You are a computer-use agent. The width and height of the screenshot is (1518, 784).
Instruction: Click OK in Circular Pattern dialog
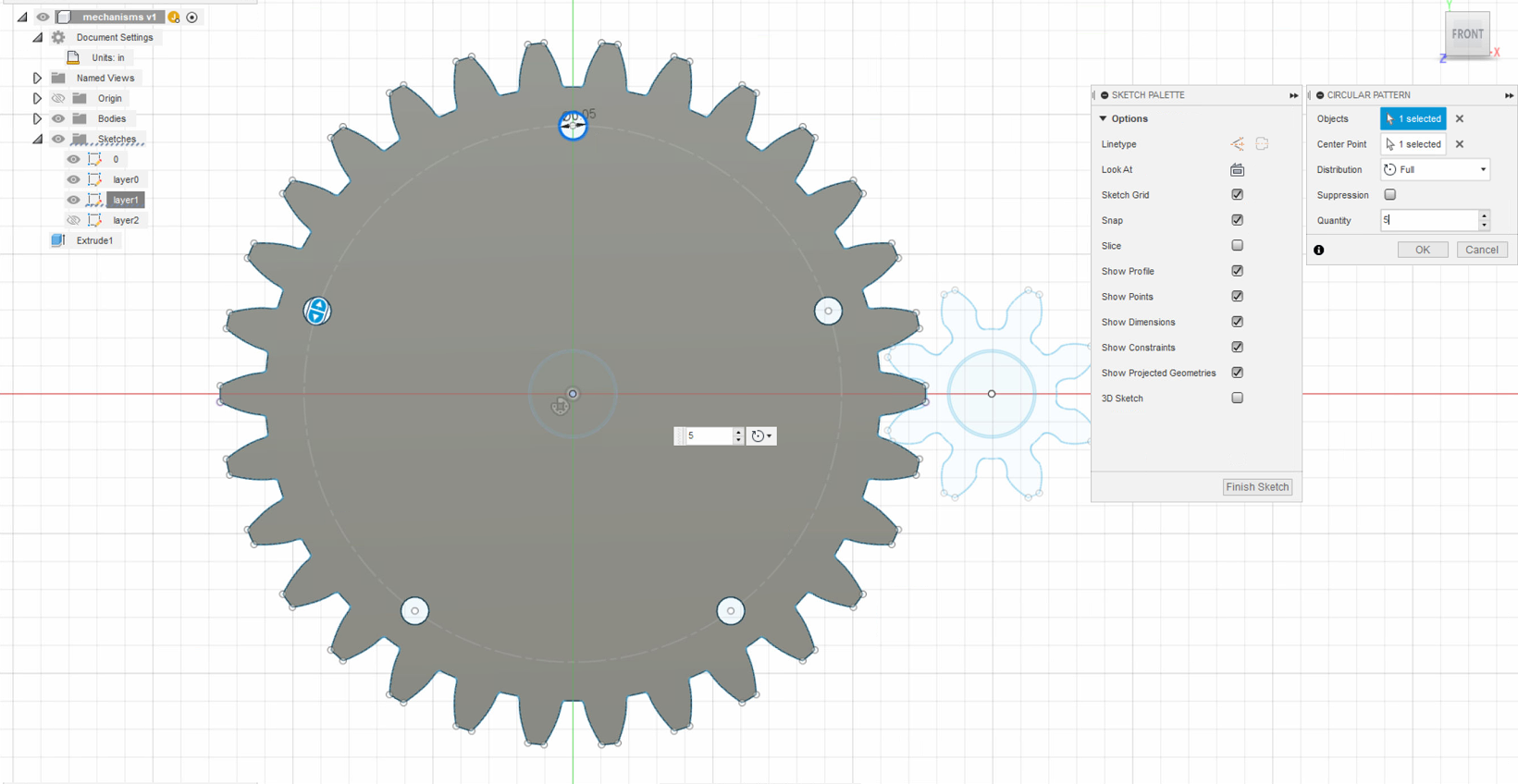[1423, 250]
